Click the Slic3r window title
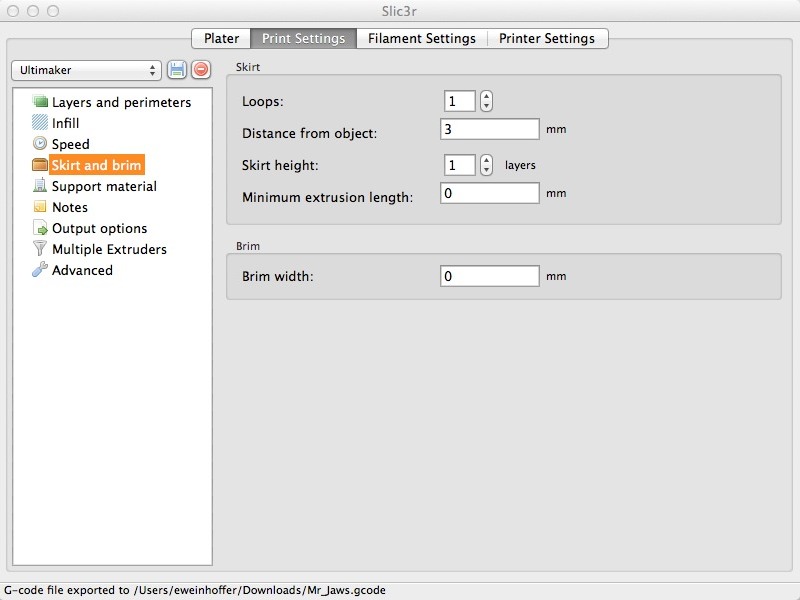Viewport: 800px width, 600px height. coord(399,11)
